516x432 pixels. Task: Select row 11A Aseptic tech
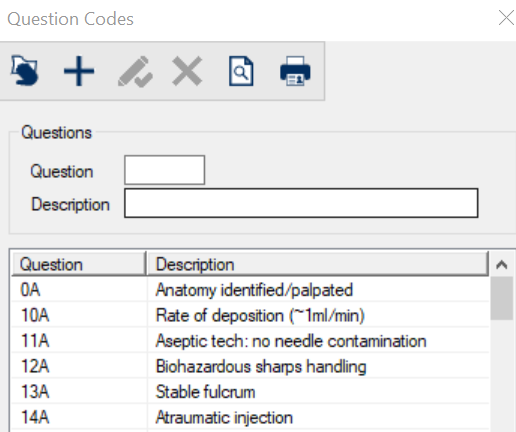coord(250,341)
